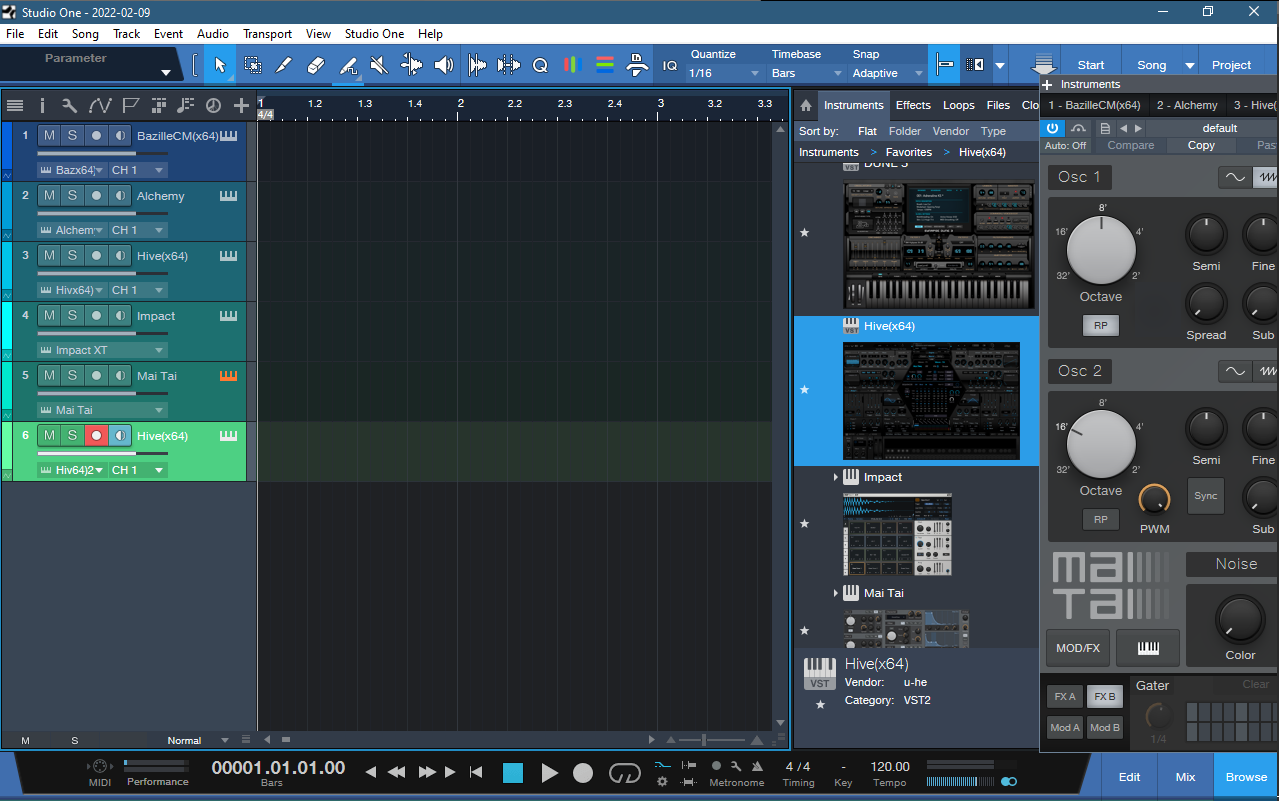The width and height of the screenshot is (1279, 801).
Task: Open the Event menu
Action: 168,33
